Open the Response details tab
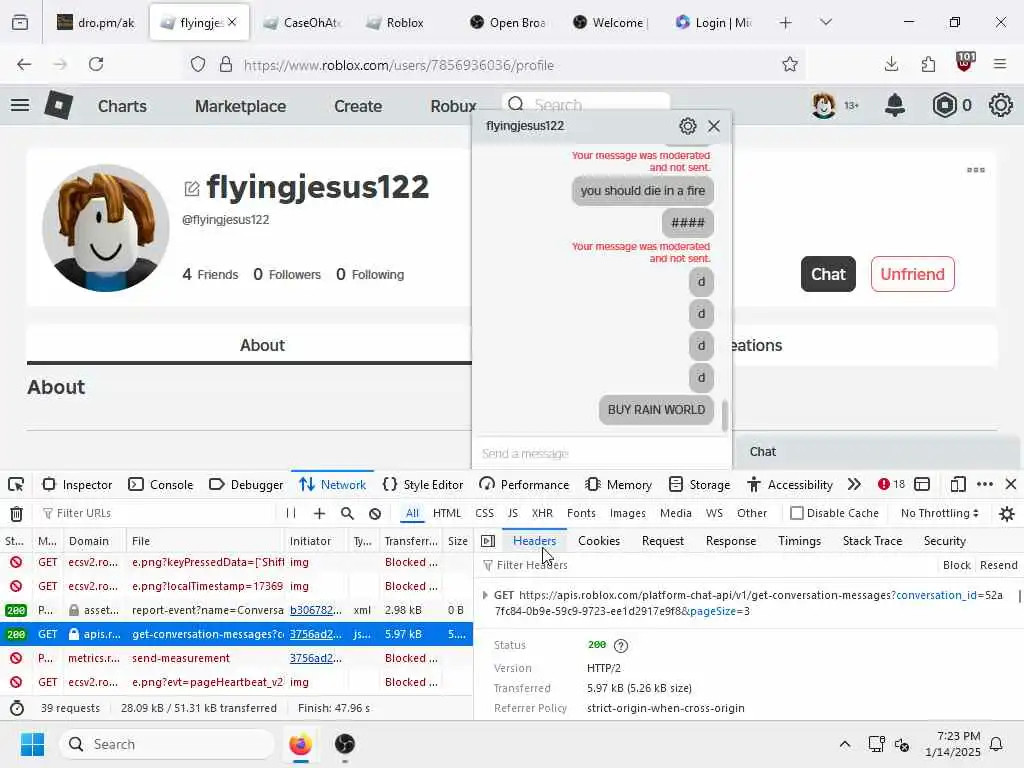This screenshot has width=1024, height=768. click(x=731, y=541)
